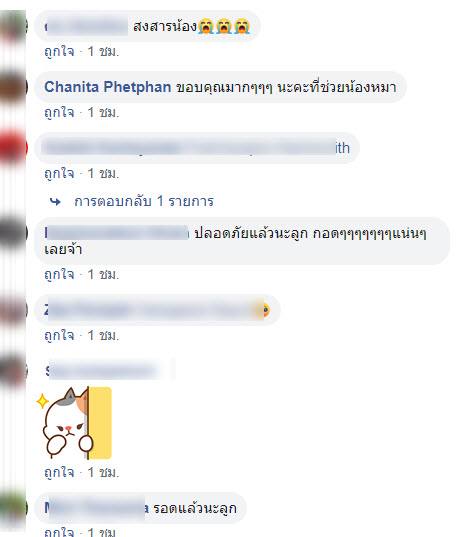Open the peeking cat sticker
This screenshot has height=537, width=459.
[x=74, y=423]
